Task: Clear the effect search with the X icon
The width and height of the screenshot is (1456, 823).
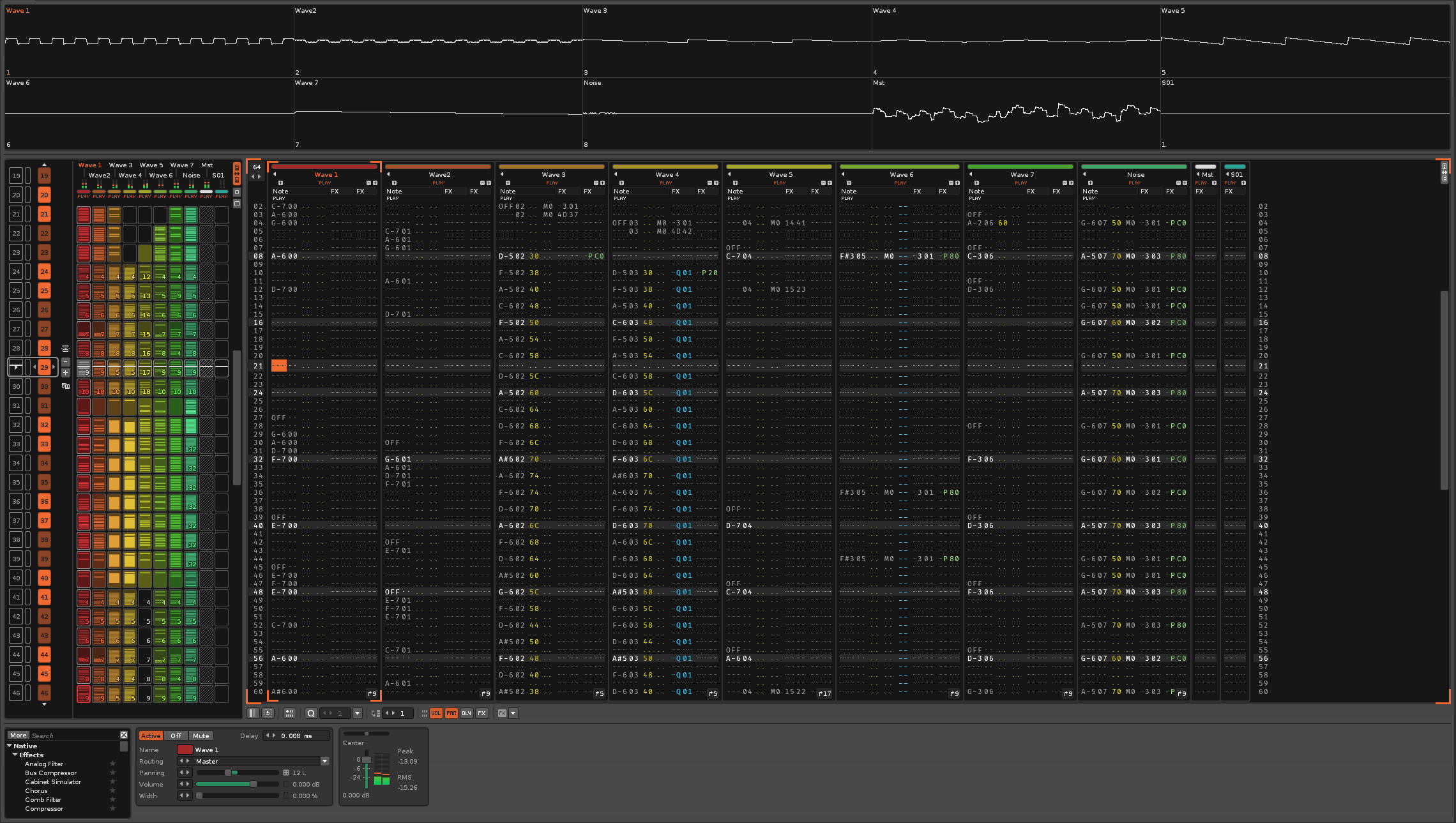Action: (124, 735)
